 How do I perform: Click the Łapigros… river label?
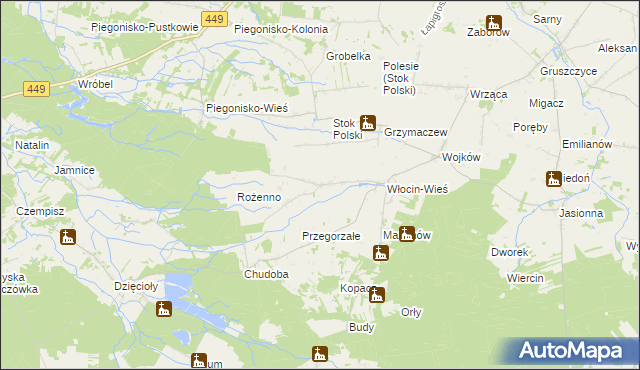(434, 18)
